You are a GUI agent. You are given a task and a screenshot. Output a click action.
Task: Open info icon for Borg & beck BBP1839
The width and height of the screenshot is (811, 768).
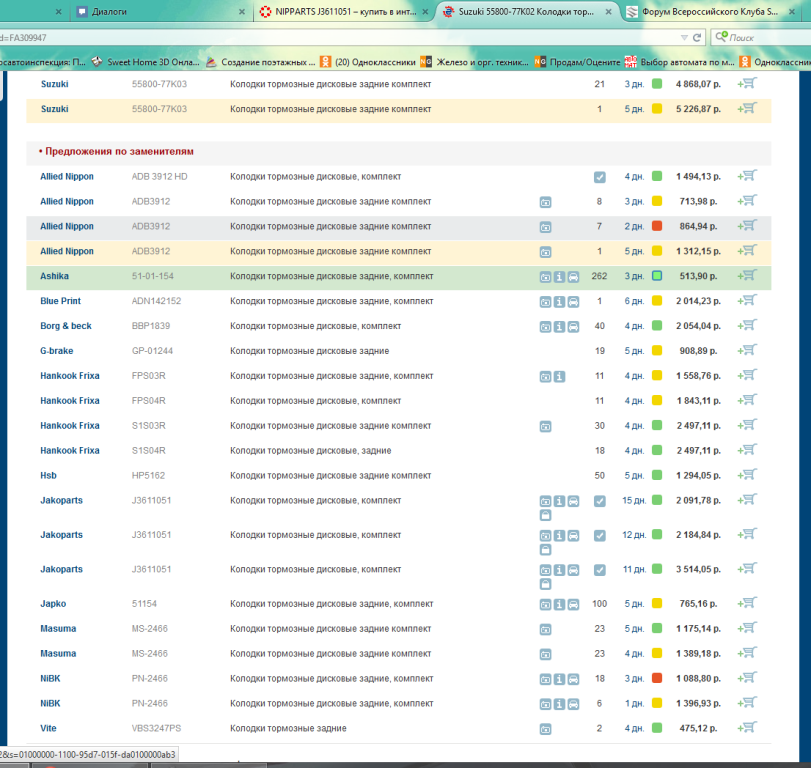[559, 326]
